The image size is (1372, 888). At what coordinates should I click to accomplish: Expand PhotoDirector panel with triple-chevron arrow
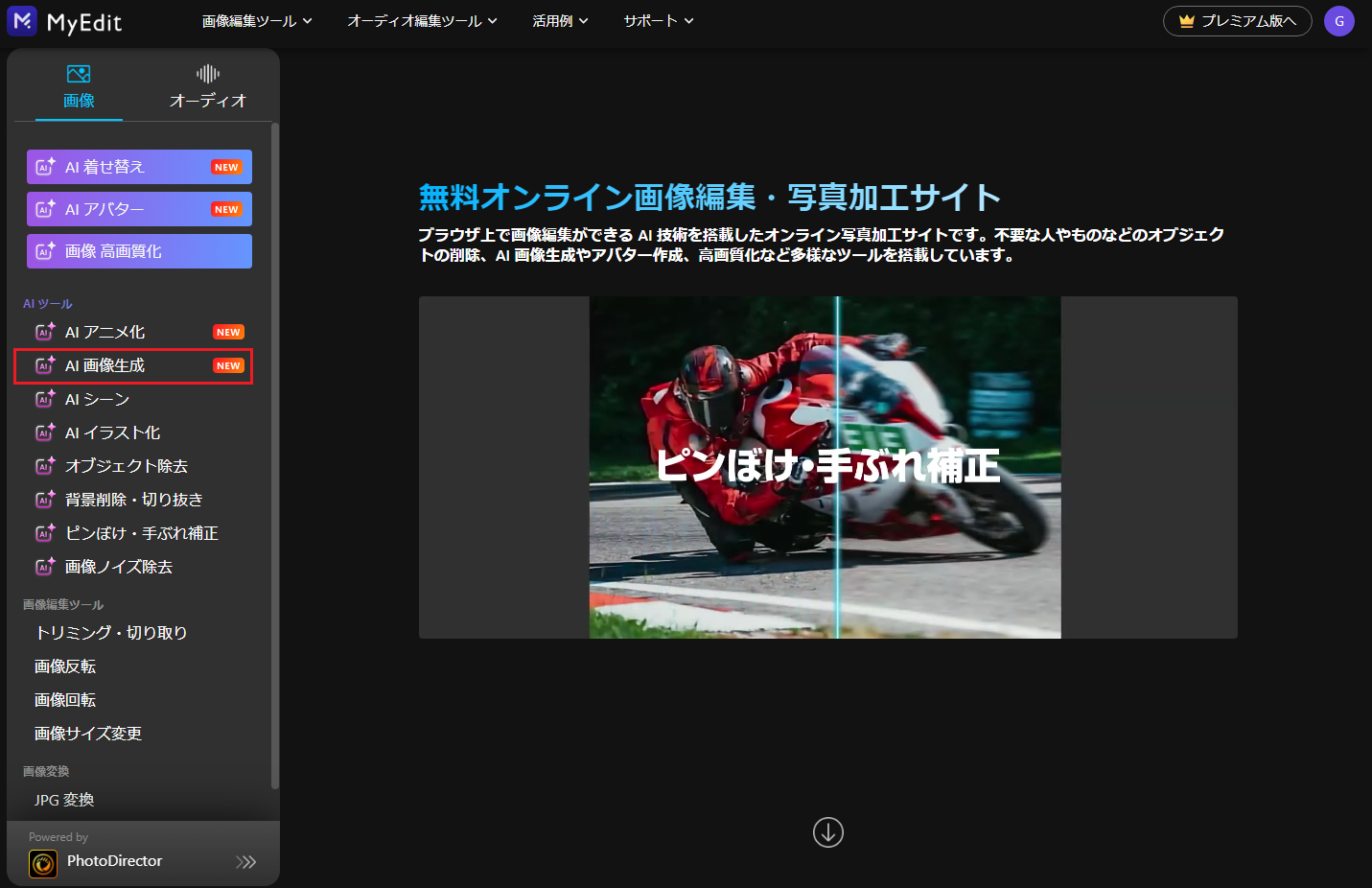246,862
